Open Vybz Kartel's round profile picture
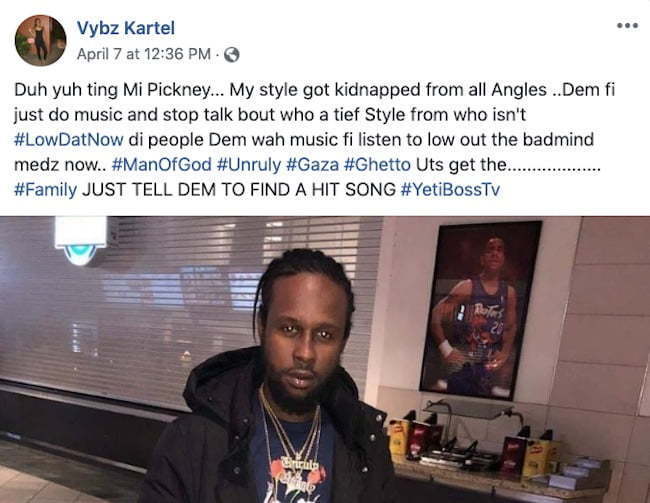Viewport: 650px width, 503px height. pyautogui.click(x=40, y=40)
